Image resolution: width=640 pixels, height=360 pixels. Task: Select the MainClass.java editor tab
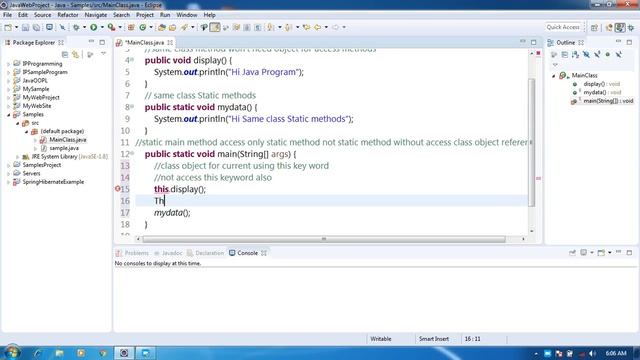pos(144,42)
